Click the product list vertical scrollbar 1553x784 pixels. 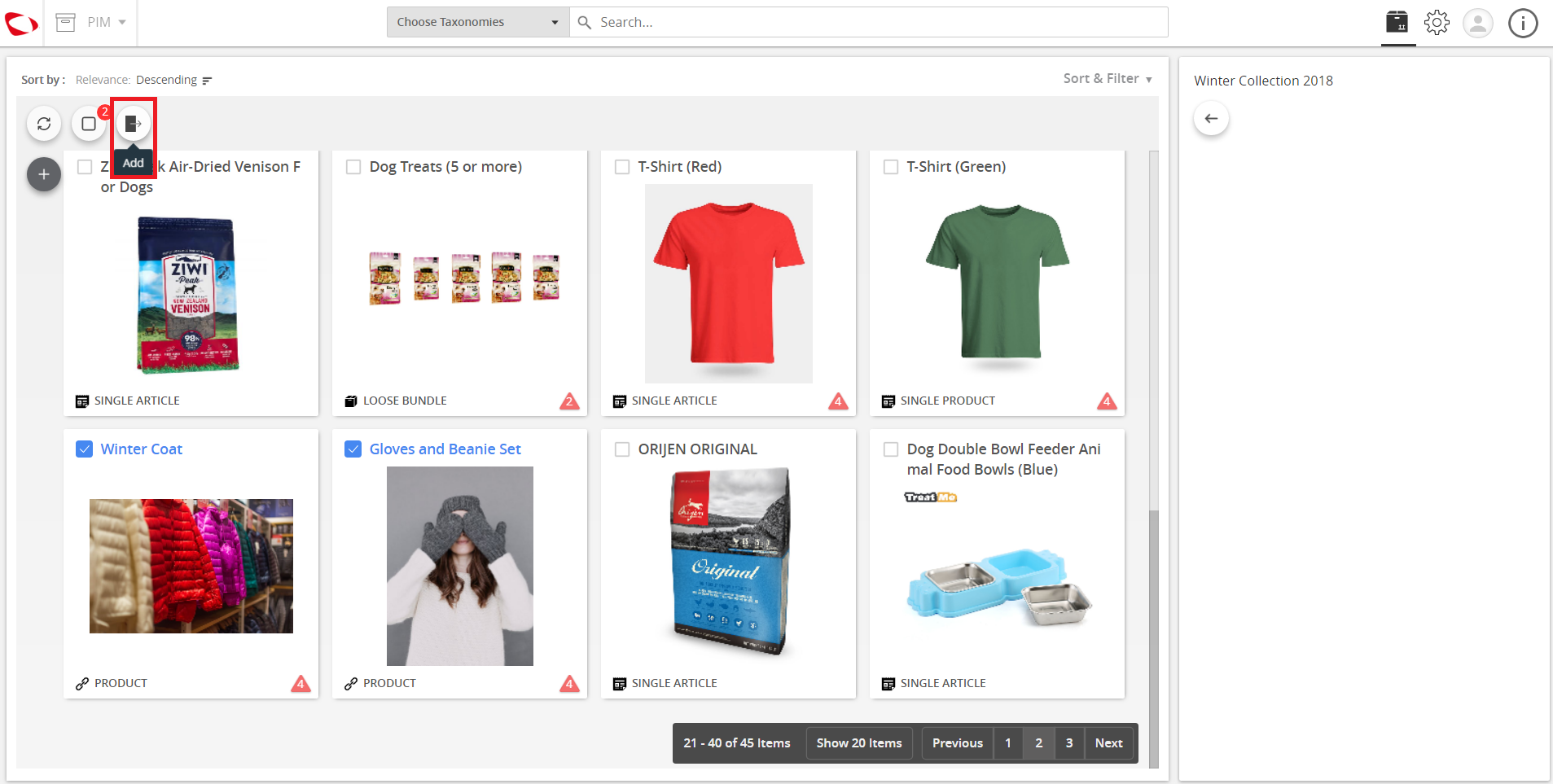[1153, 639]
